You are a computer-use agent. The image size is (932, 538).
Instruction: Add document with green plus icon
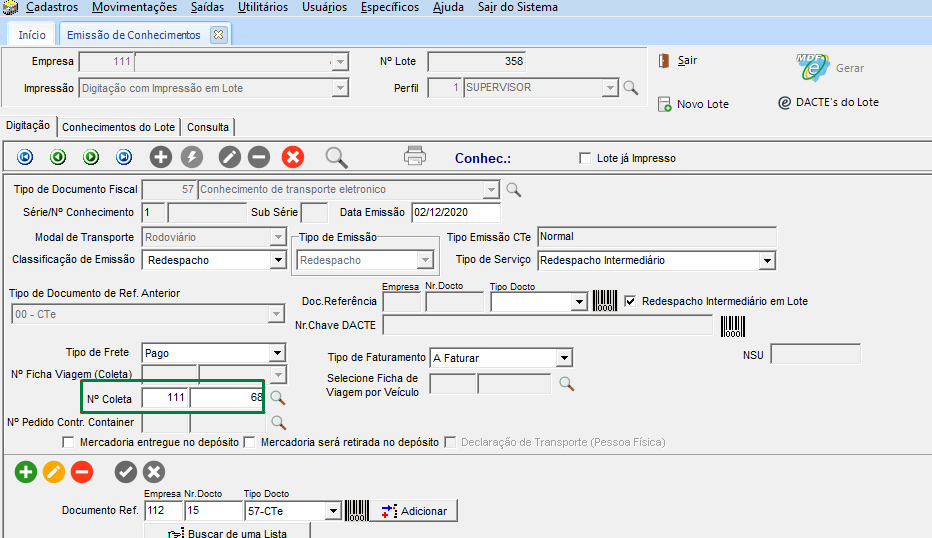[26, 472]
